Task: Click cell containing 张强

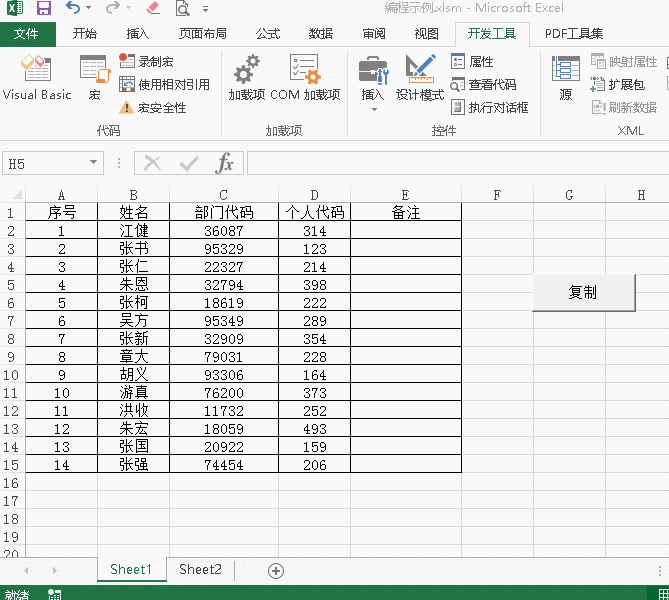Action: tap(133, 464)
